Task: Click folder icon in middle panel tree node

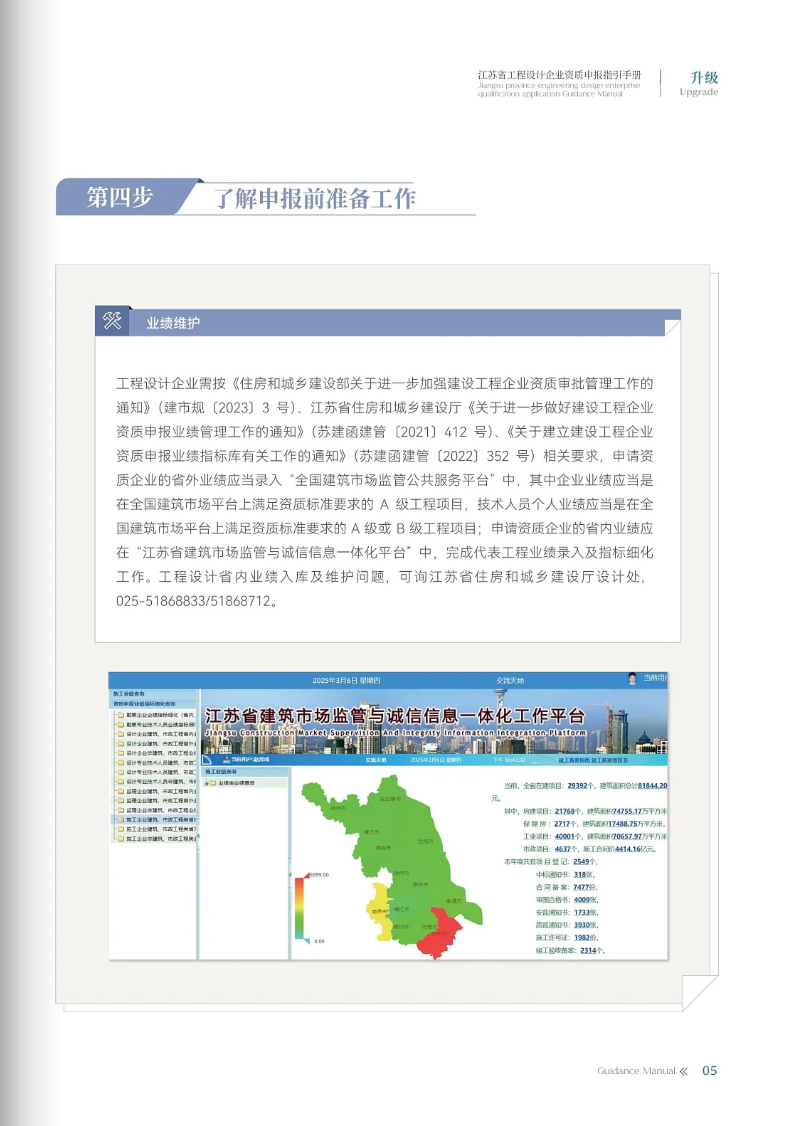Action: [213, 783]
